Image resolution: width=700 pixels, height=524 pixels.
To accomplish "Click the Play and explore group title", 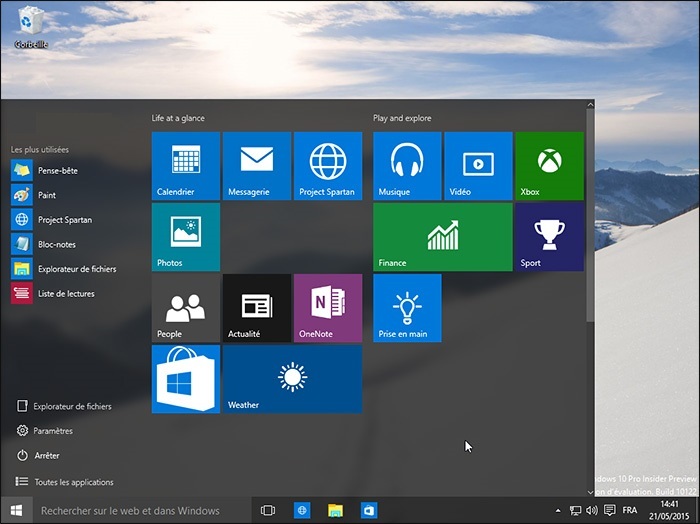I will tap(402, 118).
